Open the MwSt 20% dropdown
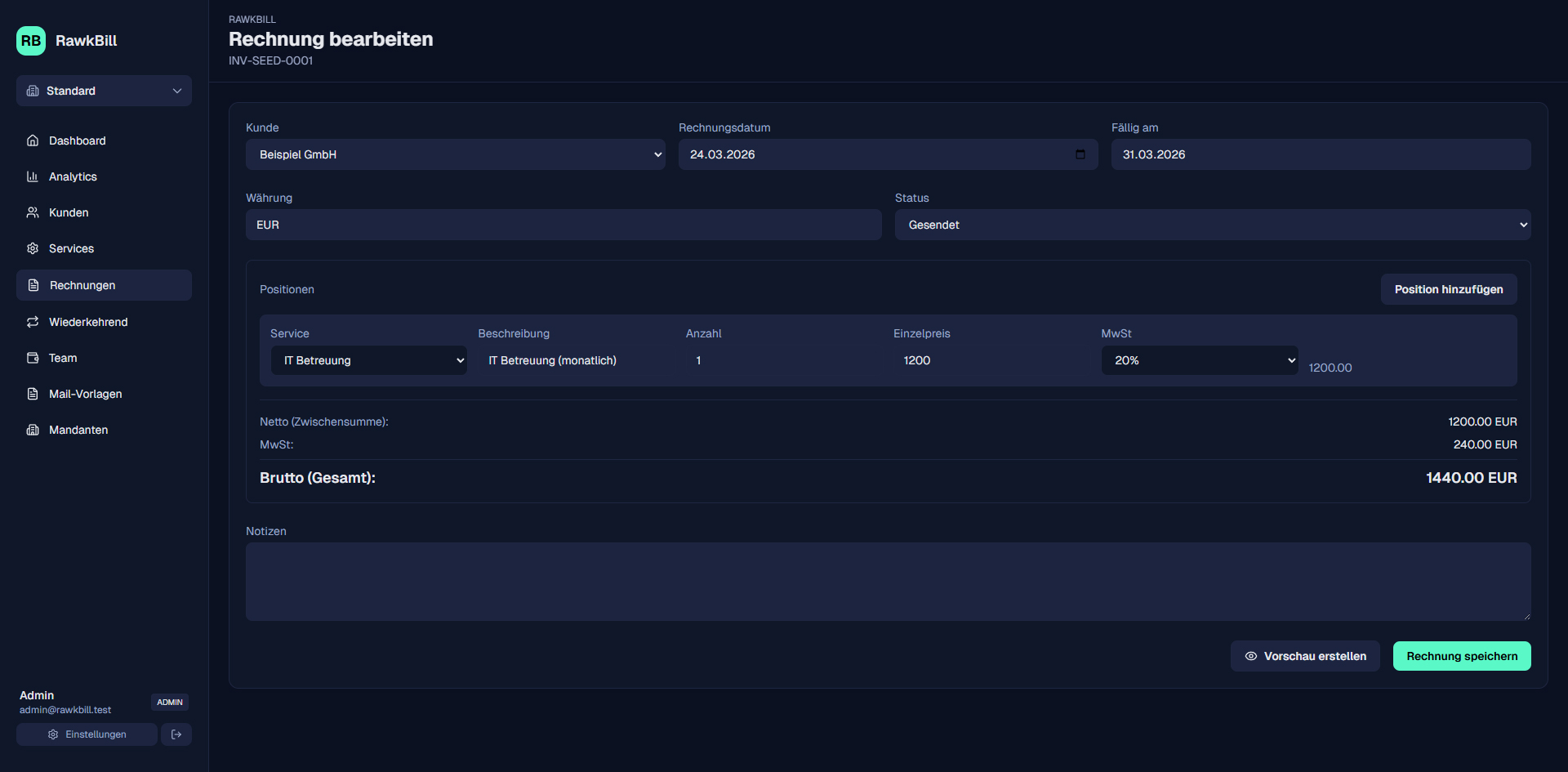Screen dimensions: 1568x772 pos(1199,360)
